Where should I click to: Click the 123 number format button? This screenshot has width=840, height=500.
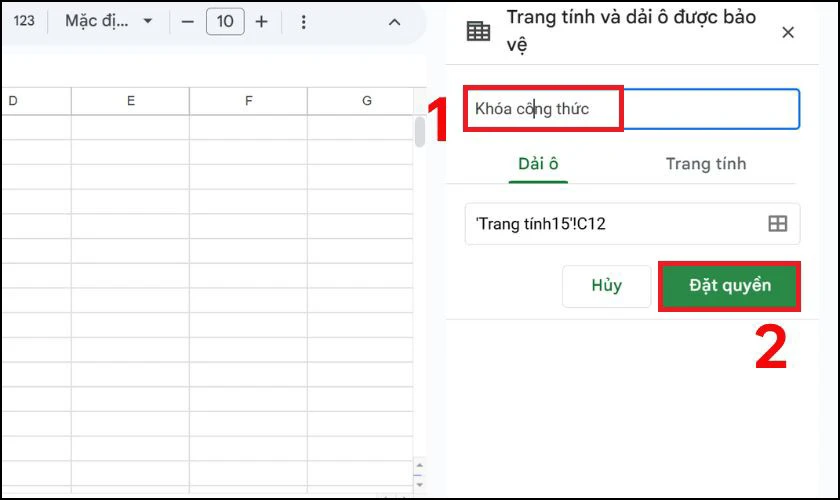(24, 21)
